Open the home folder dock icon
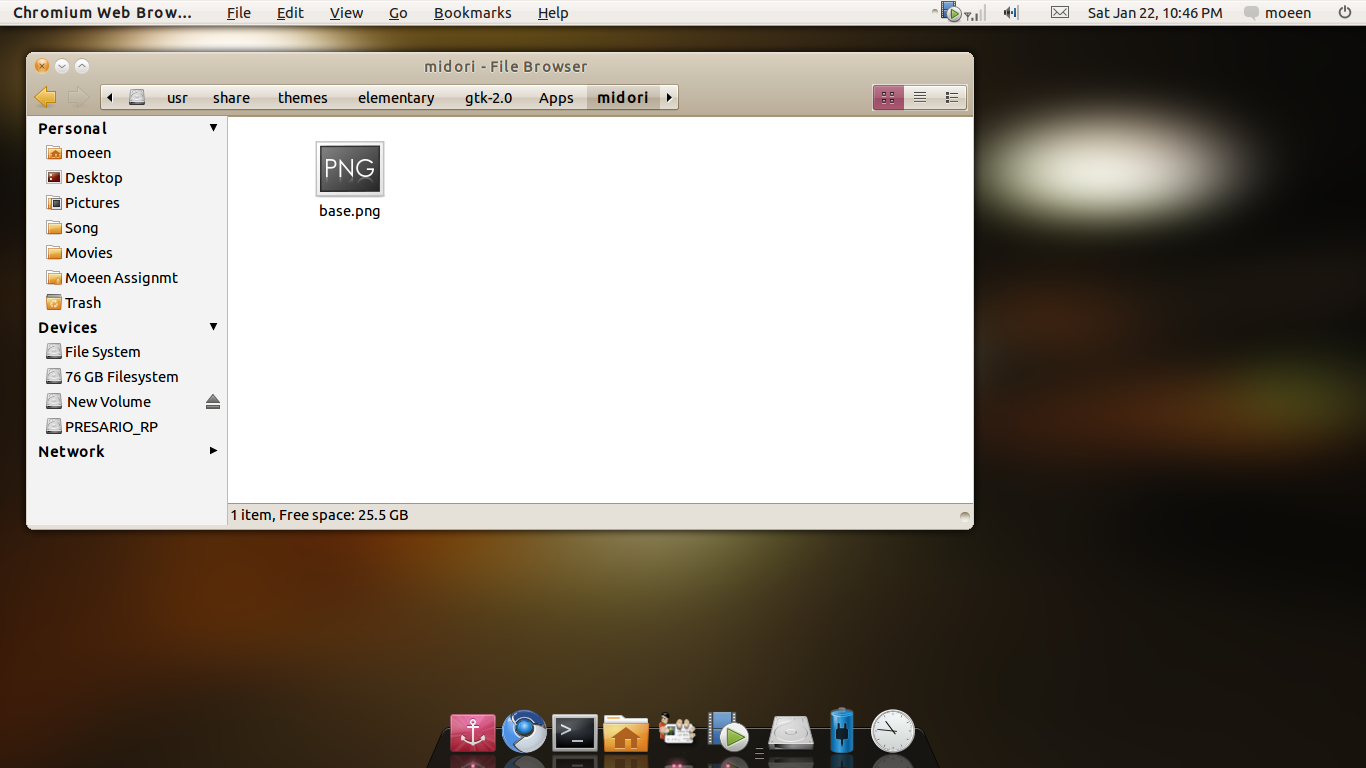This screenshot has width=1366, height=768. [x=626, y=733]
